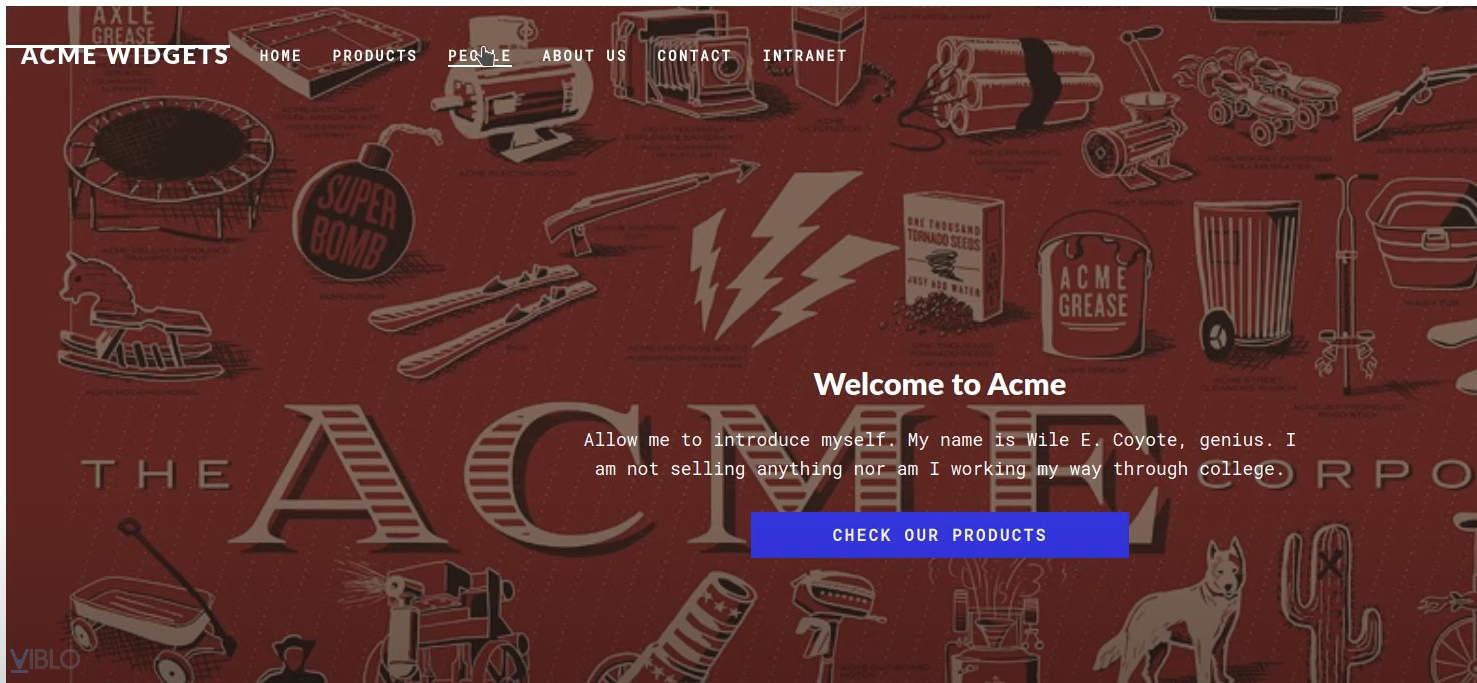Screen dimensions: 1477x683
Task: Click the Check Our Products button
Action: 940,535
